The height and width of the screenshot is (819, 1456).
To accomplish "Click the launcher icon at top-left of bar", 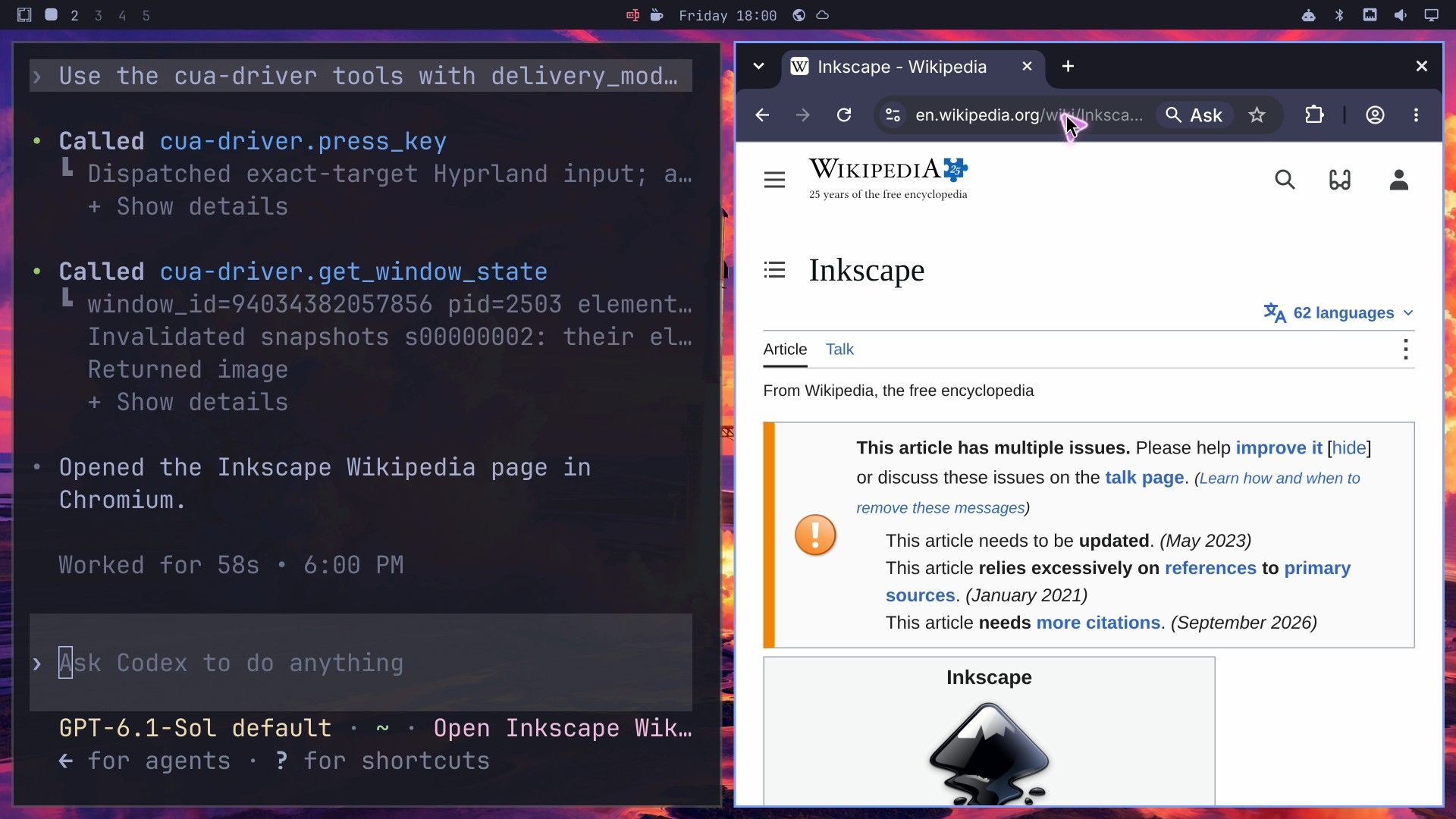I will point(24,14).
